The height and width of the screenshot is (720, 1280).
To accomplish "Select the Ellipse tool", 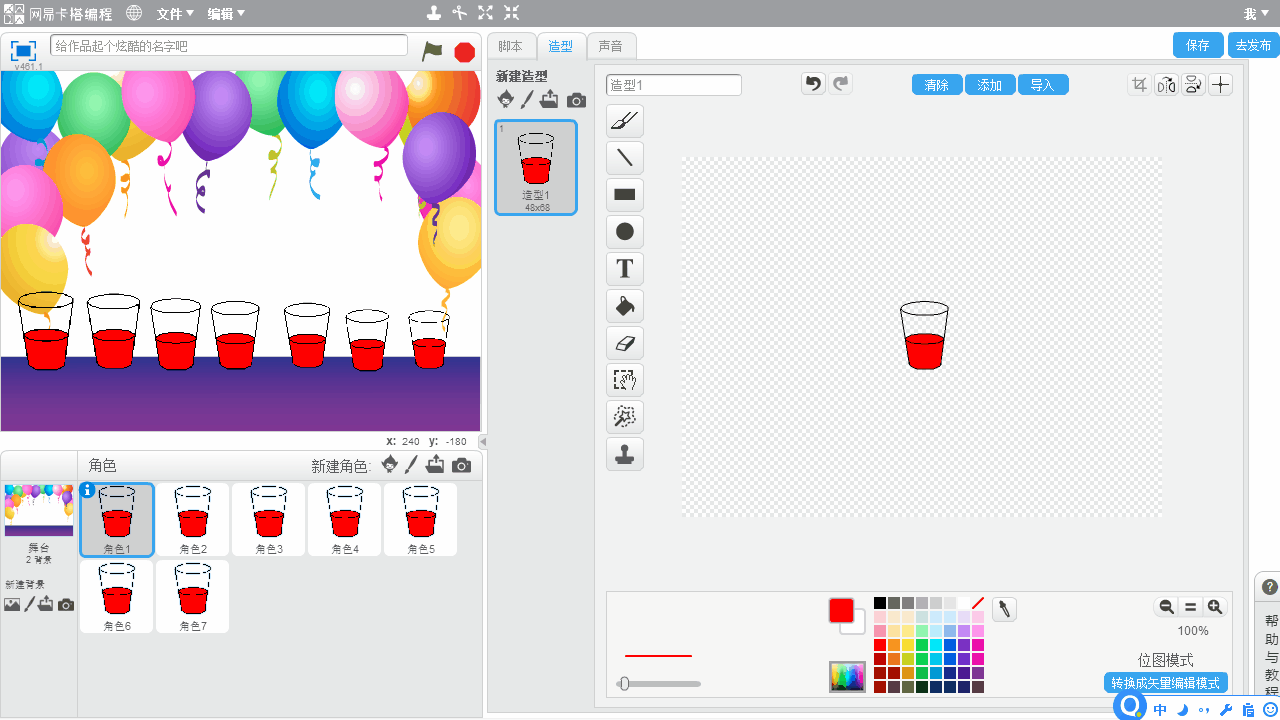I will 625,232.
